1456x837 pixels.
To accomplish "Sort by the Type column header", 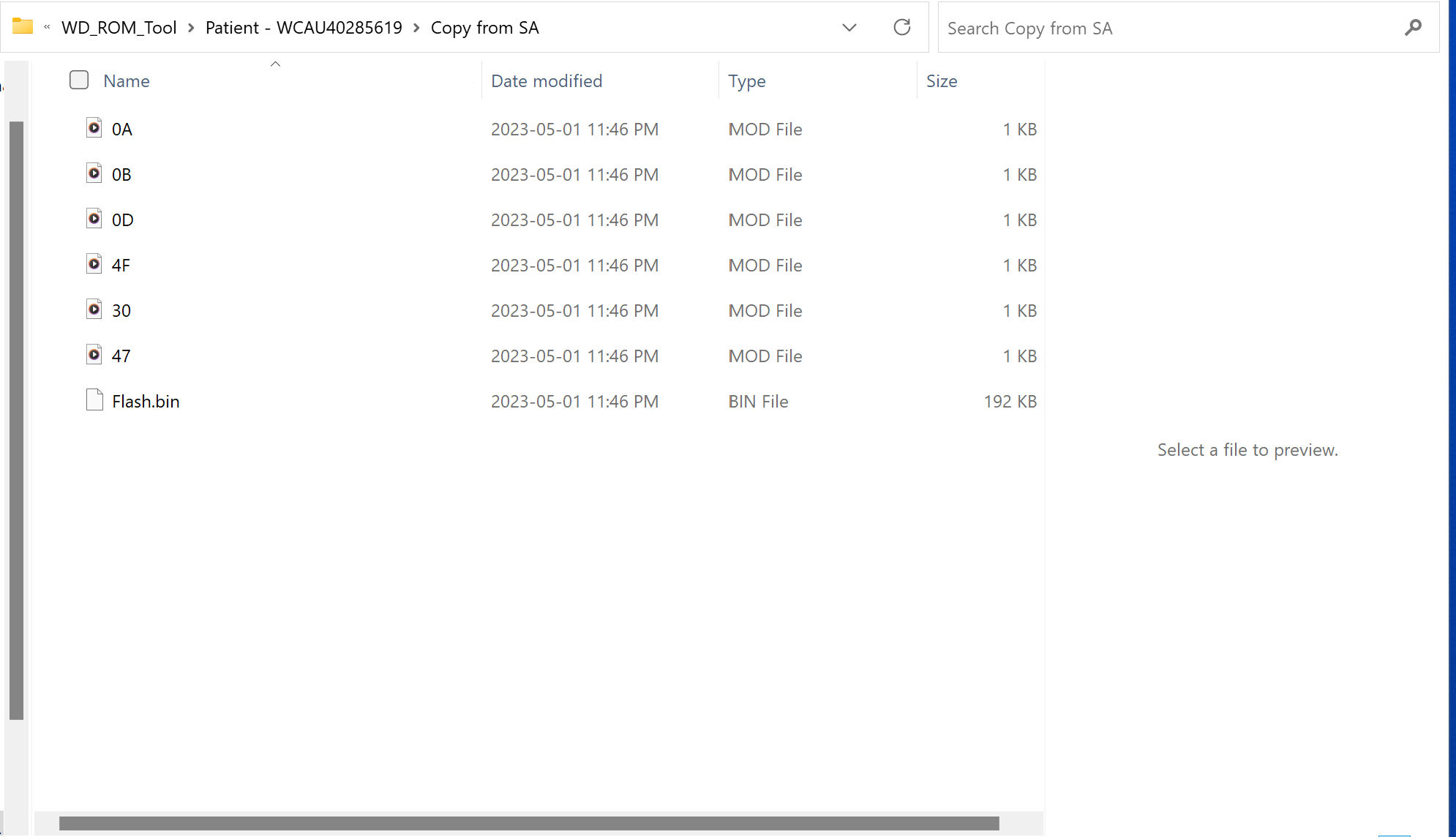I will [x=747, y=81].
